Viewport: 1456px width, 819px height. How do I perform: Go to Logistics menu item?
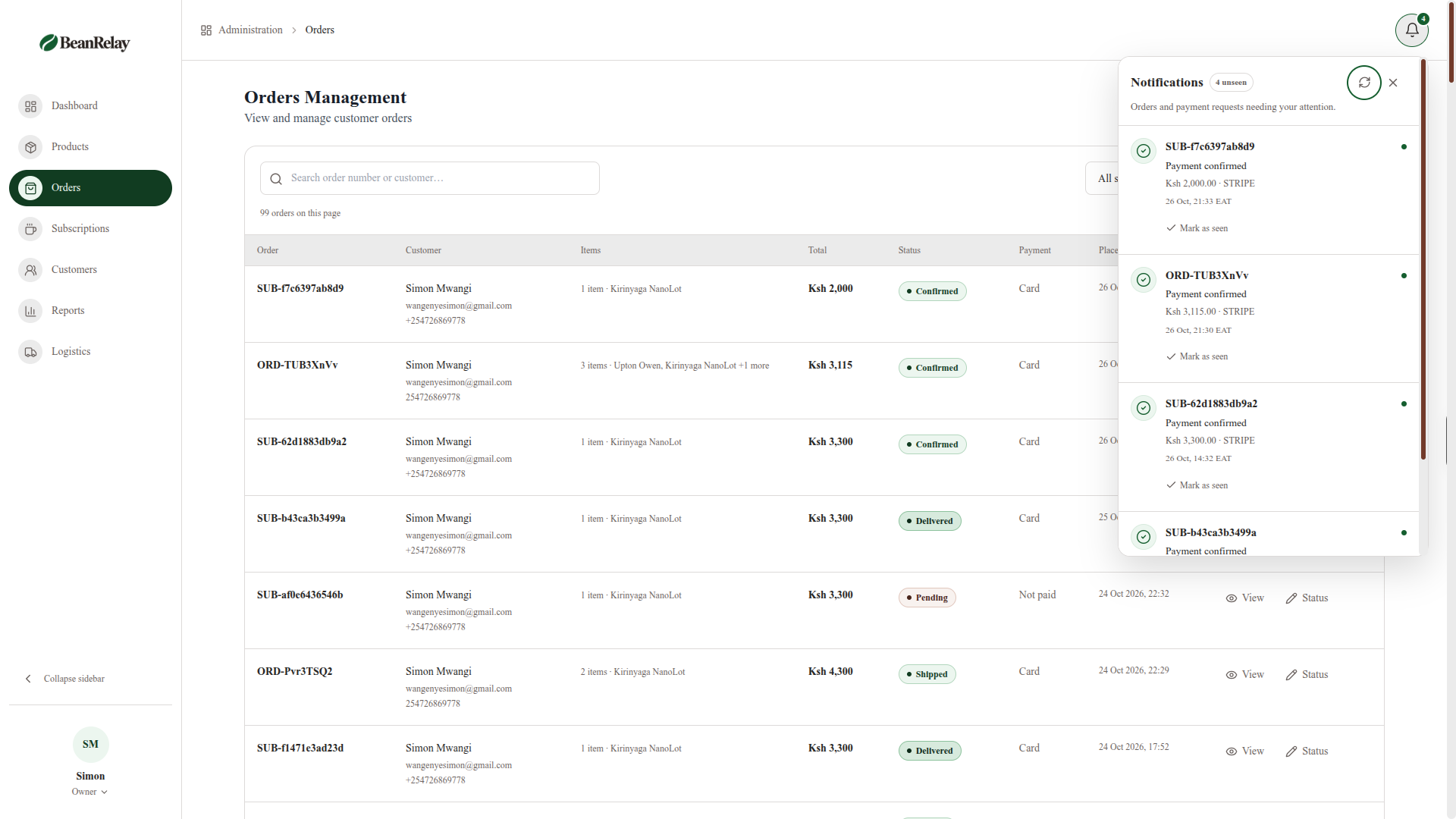[90, 352]
